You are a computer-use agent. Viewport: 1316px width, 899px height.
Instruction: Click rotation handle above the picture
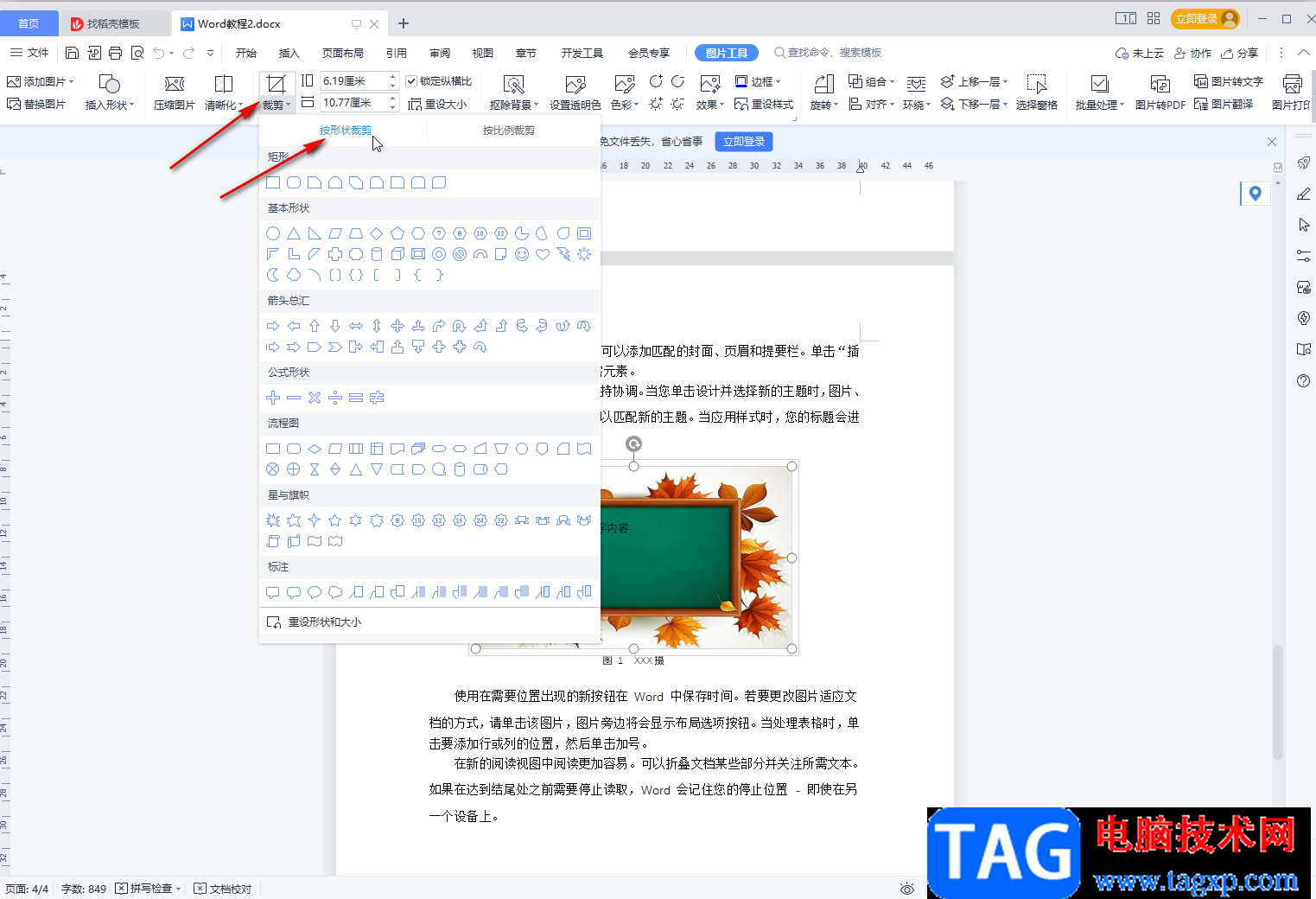[x=633, y=444]
